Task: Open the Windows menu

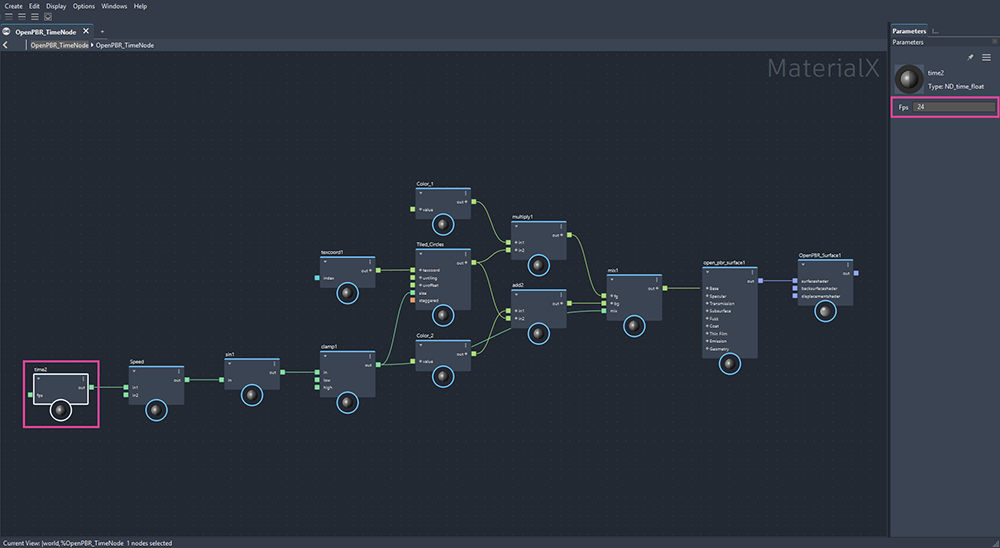Action: (x=114, y=6)
